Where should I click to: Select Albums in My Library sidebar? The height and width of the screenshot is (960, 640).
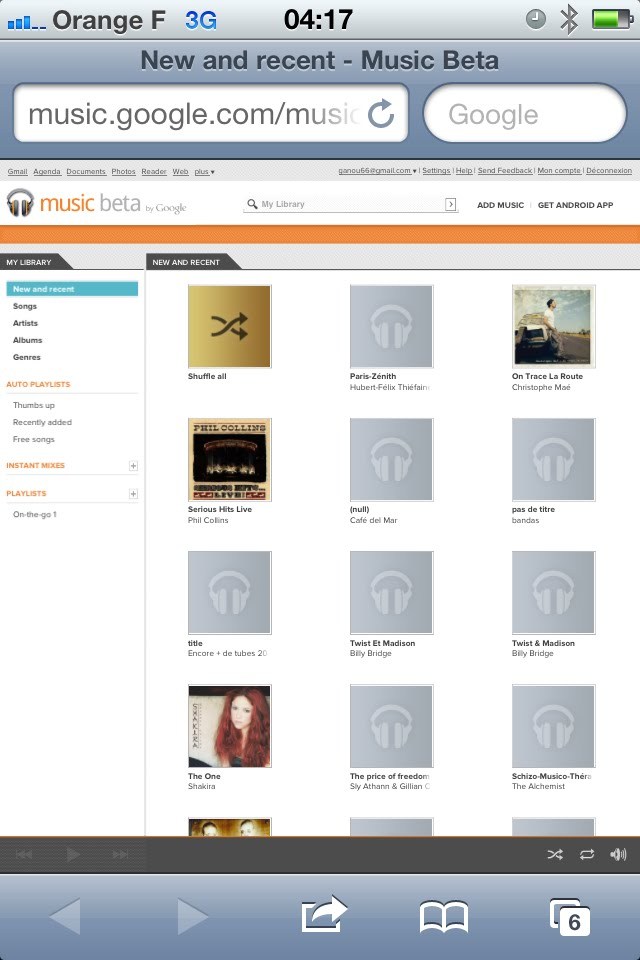click(28, 340)
